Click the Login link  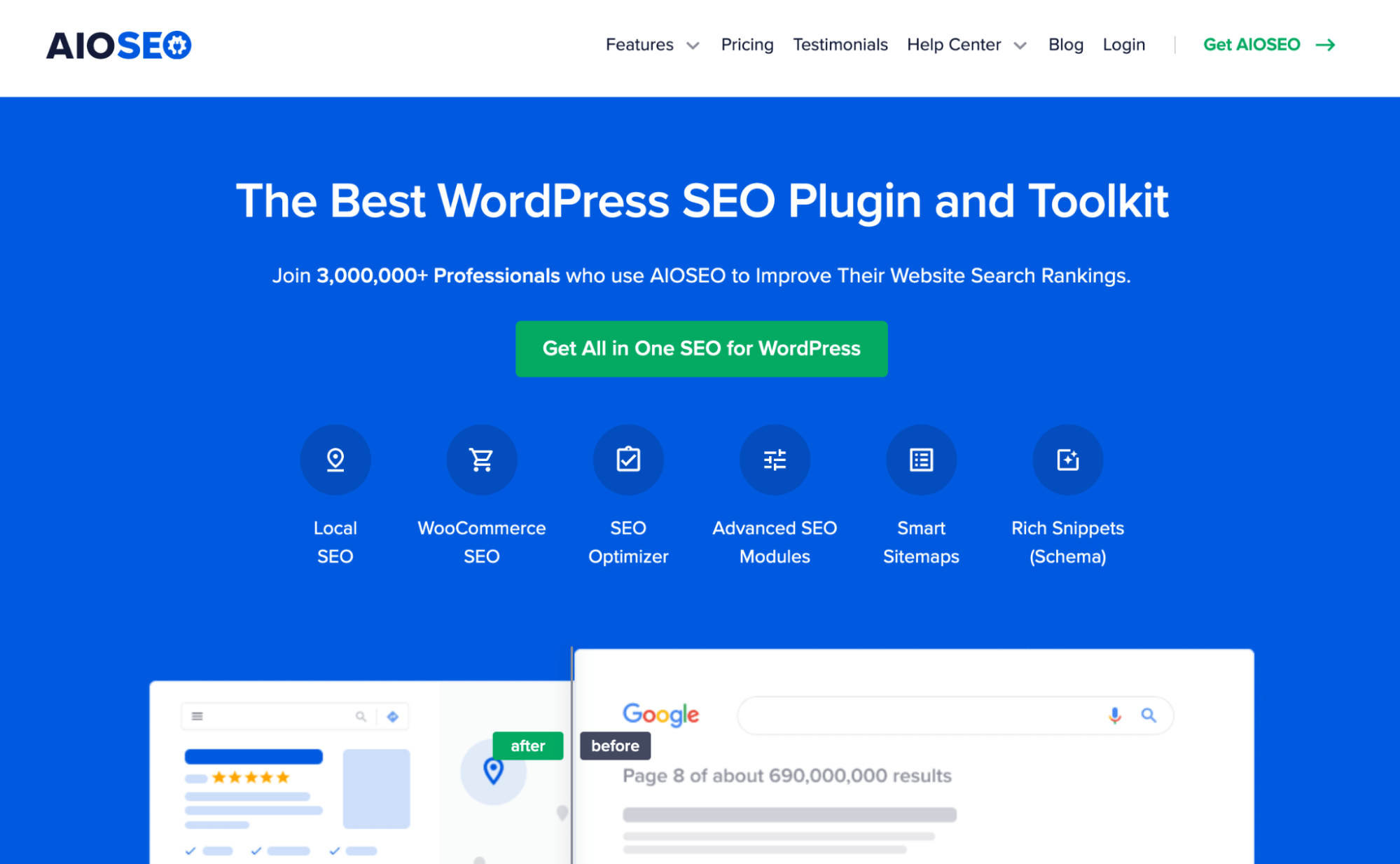pos(1124,45)
